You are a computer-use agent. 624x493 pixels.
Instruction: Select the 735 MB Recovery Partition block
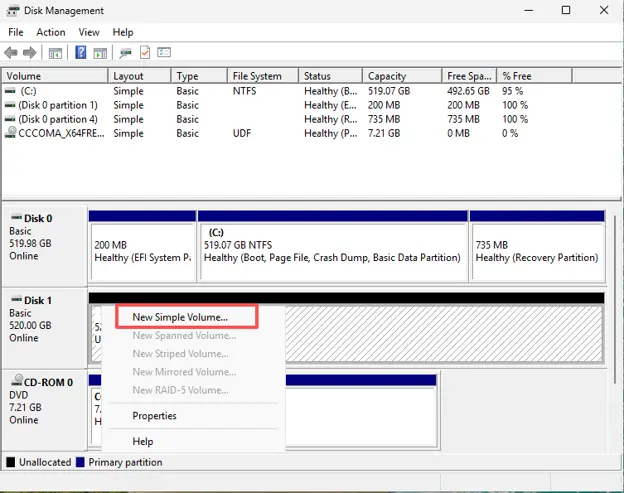pos(538,247)
